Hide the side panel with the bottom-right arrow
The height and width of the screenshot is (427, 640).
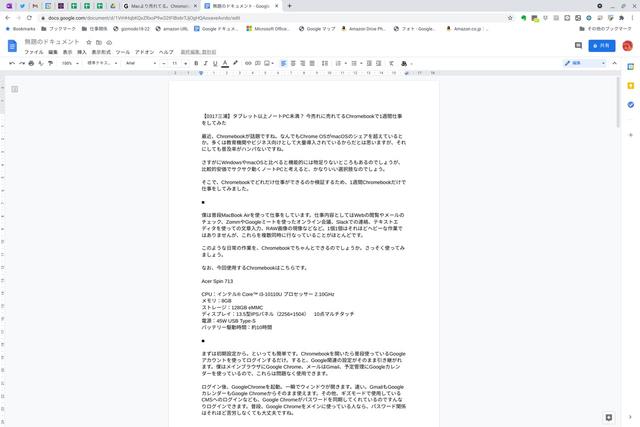(630, 417)
